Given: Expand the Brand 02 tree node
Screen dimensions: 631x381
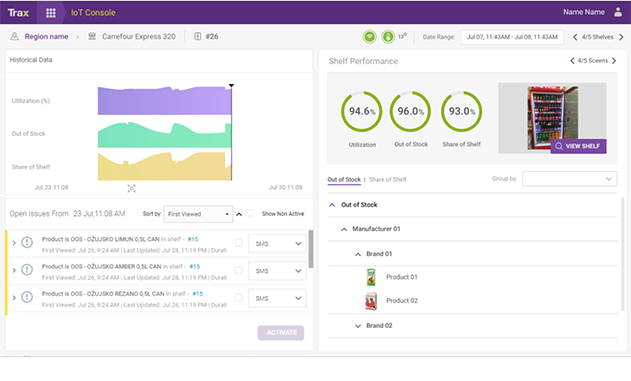Looking at the screenshot, I should click(x=358, y=326).
